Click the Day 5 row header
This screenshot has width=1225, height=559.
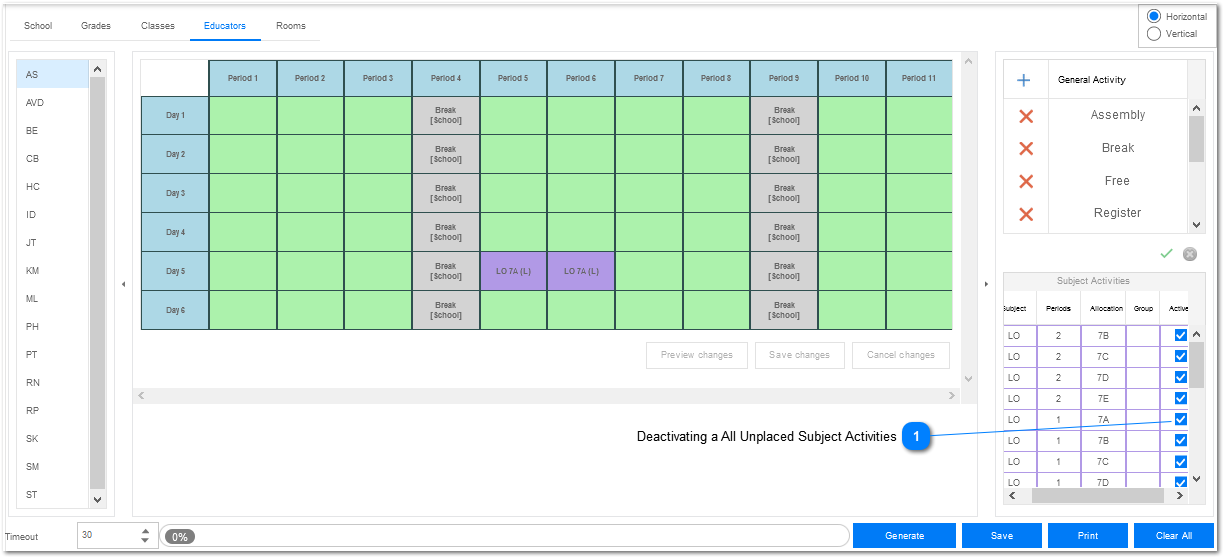click(175, 271)
